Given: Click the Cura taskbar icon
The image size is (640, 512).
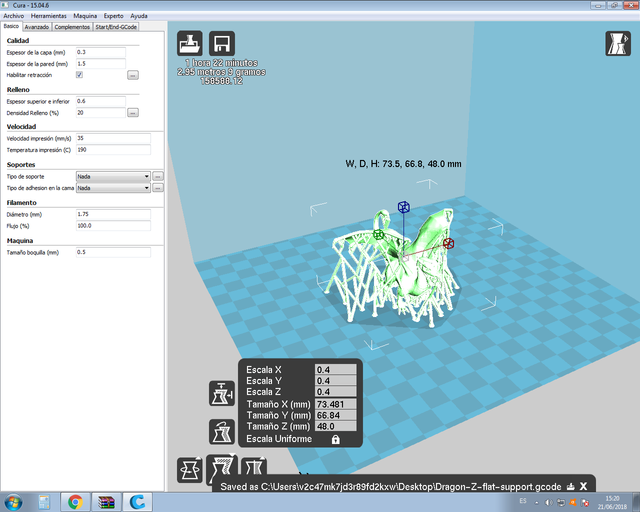Looking at the screenshot, I should click(x=138, y=502).
